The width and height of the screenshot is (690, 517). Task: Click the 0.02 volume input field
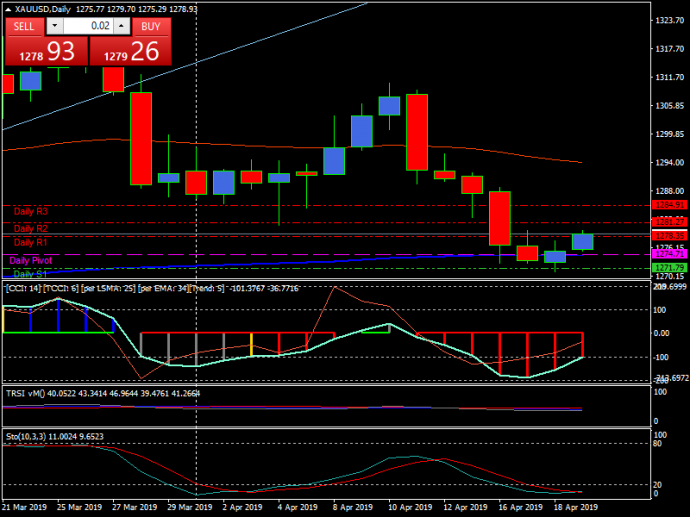90,26
